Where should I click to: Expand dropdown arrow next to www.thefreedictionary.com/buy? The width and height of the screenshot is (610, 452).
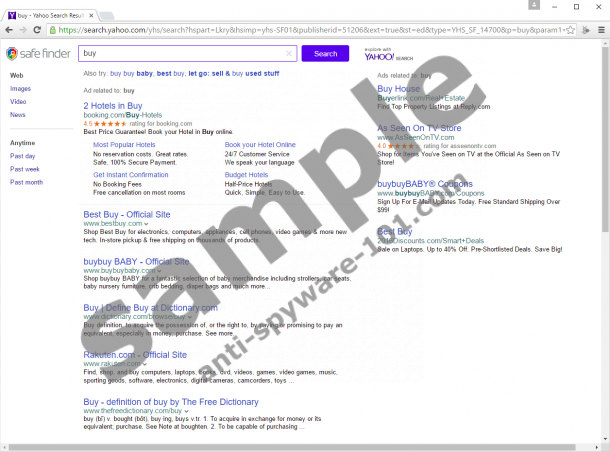(x=187, y=411)
